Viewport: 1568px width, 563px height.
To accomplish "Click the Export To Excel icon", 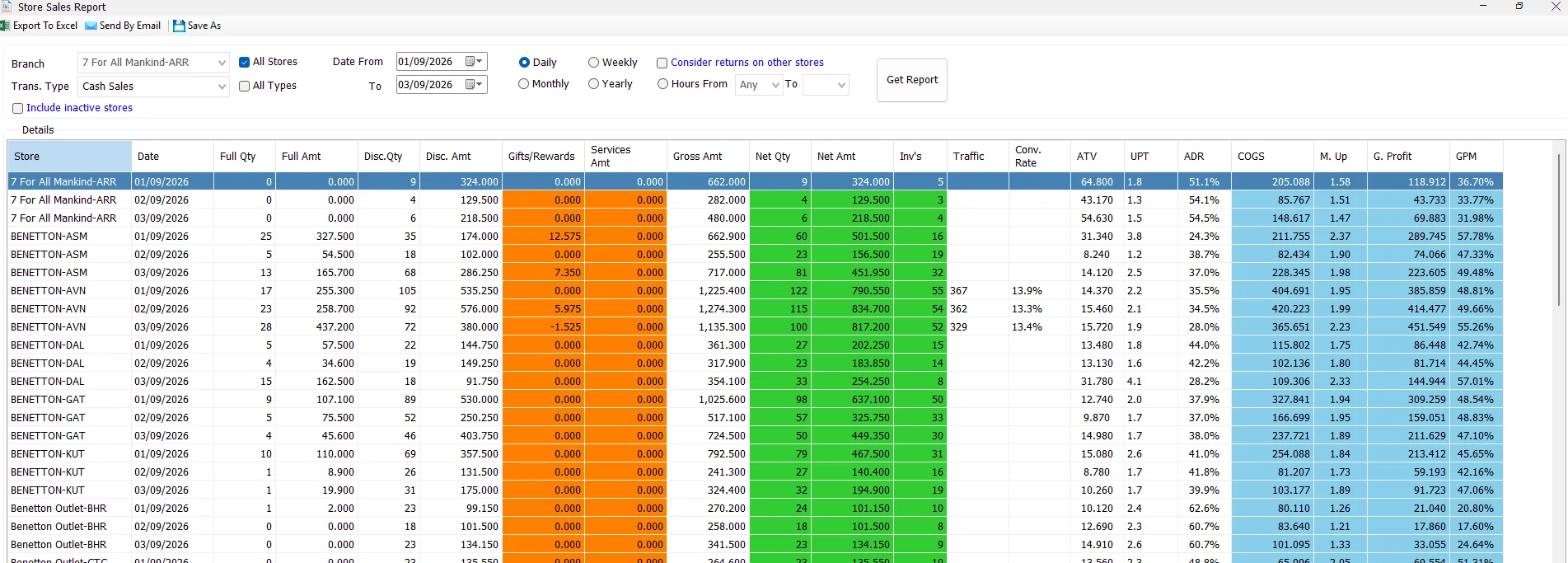I will (x=5, y=26).
